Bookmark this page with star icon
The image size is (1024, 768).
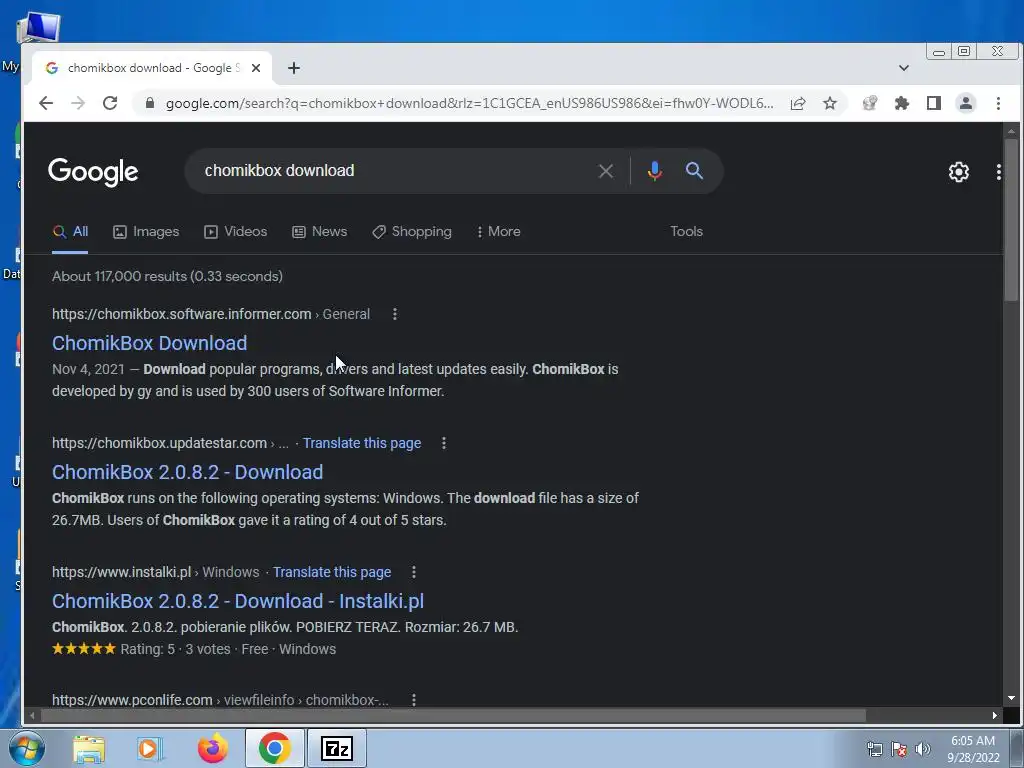point(829,103)
